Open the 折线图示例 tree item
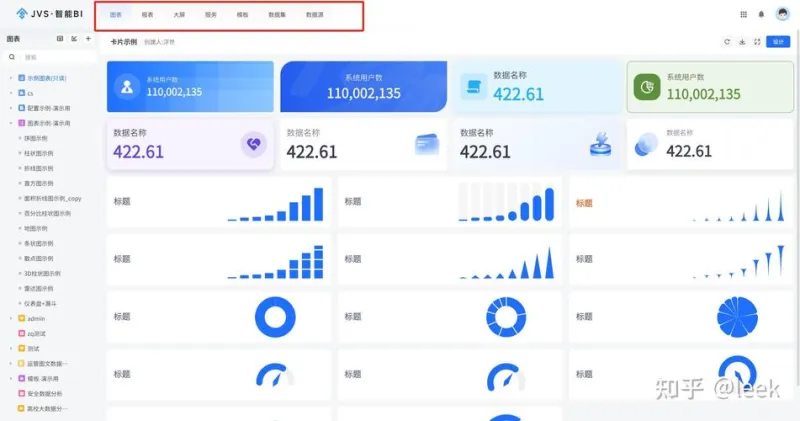 click(39, 168)
